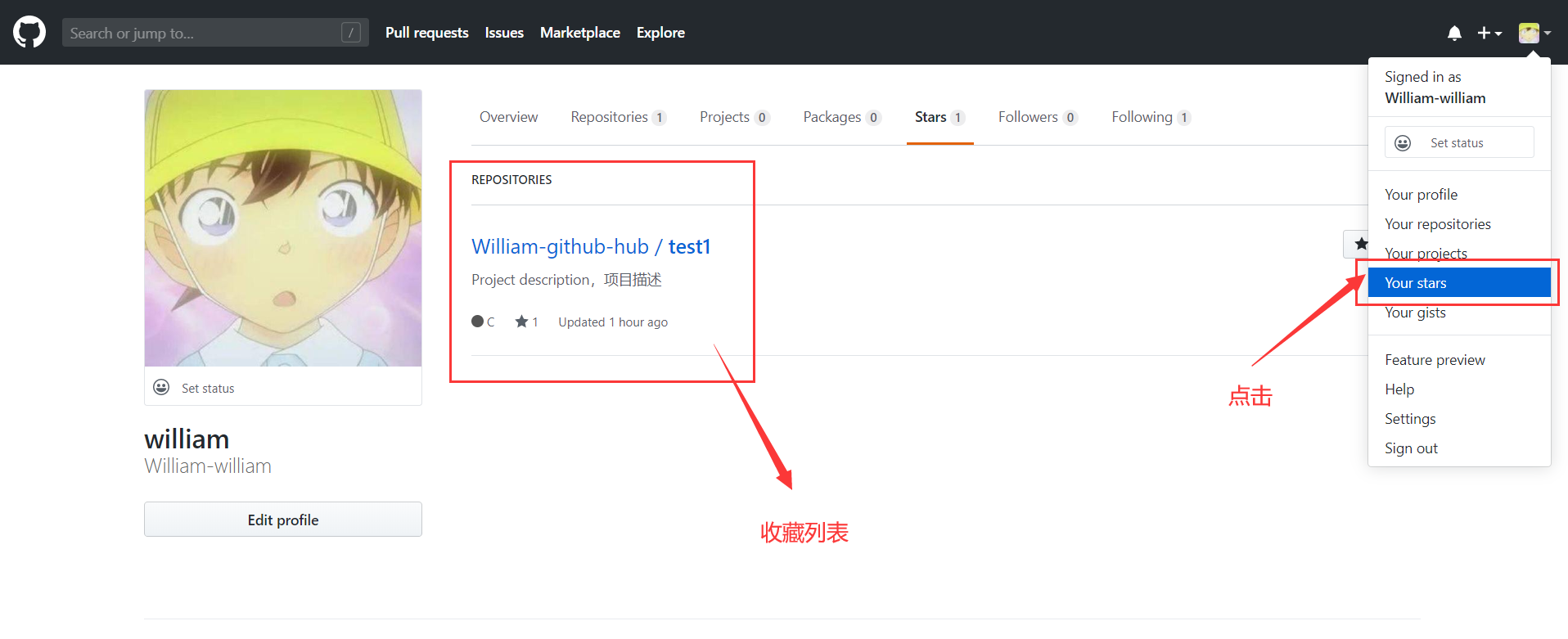Unstar the test1 repository button
Viewport: 1568px width, 639px height.
click(1355, 244)
